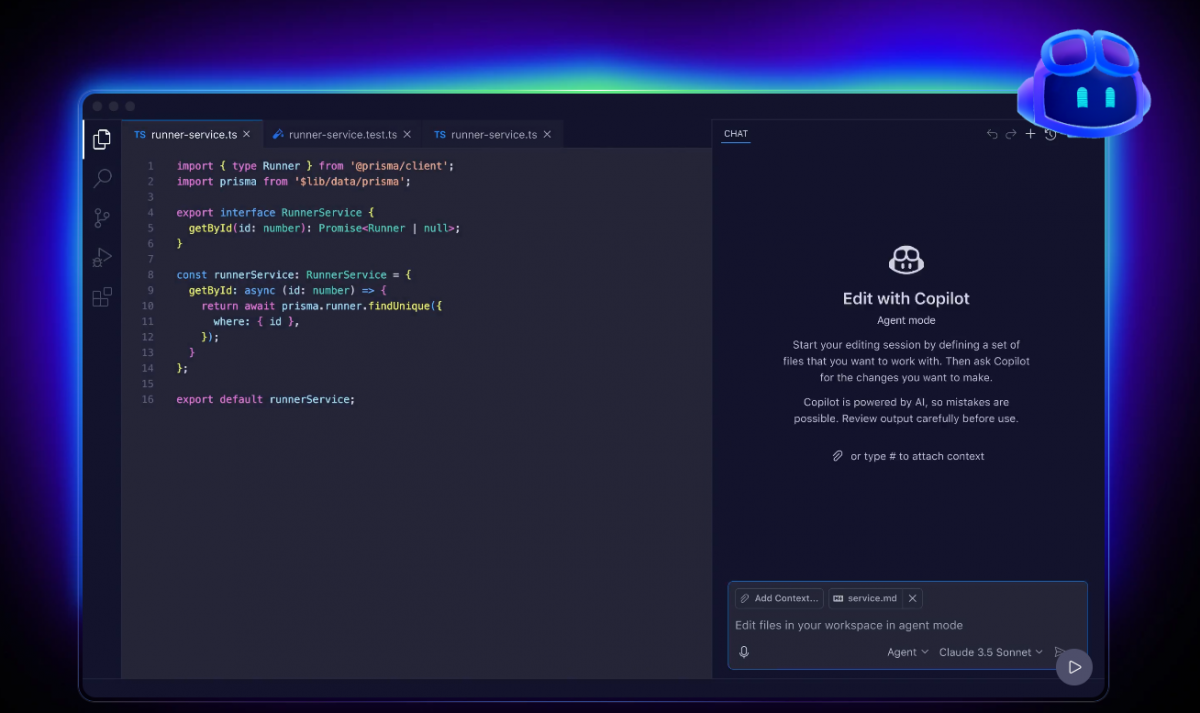Image resolution: width=1200 pixels, height=713 pixels.
Task: Close the runner-service.test.ts tab
Action: (407, 134)
